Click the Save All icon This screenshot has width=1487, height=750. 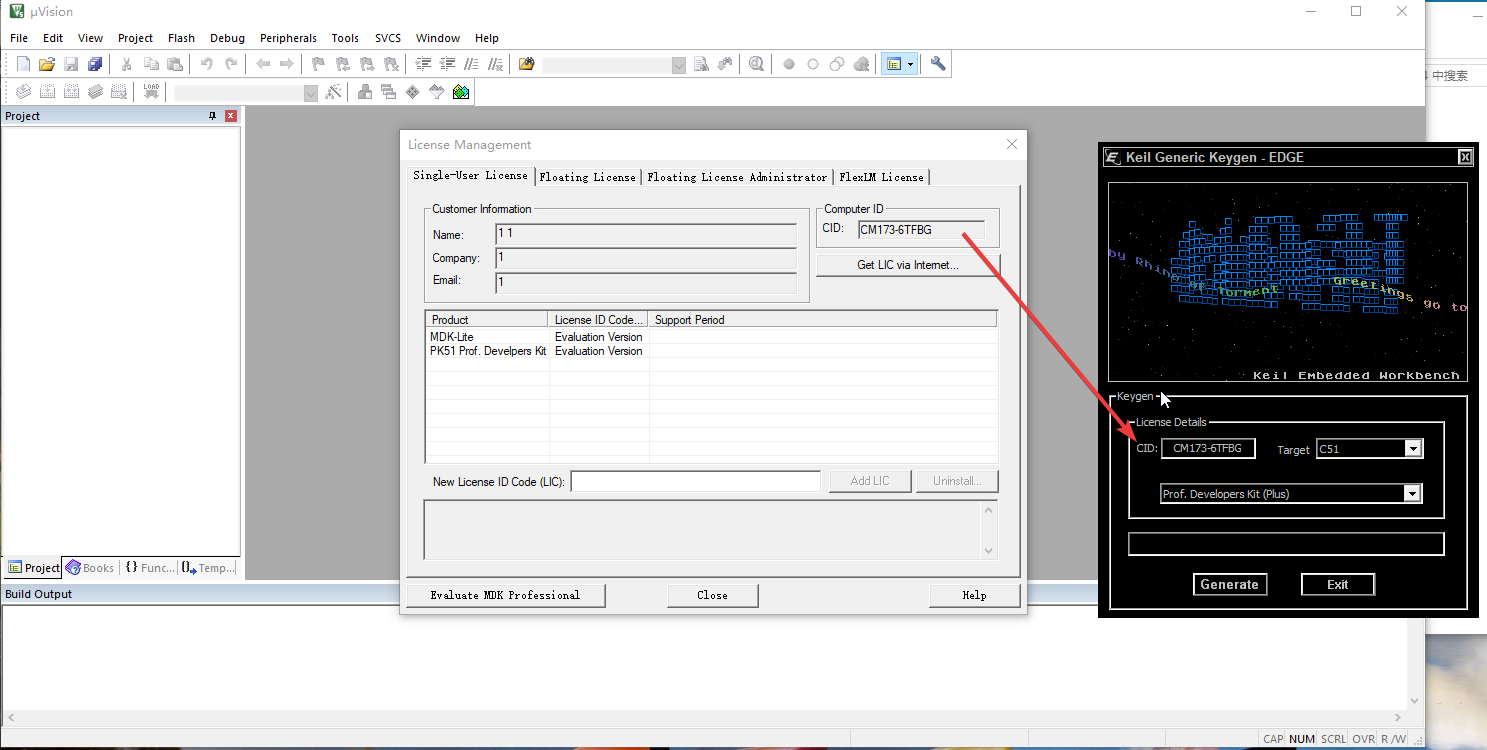(95, 64)
